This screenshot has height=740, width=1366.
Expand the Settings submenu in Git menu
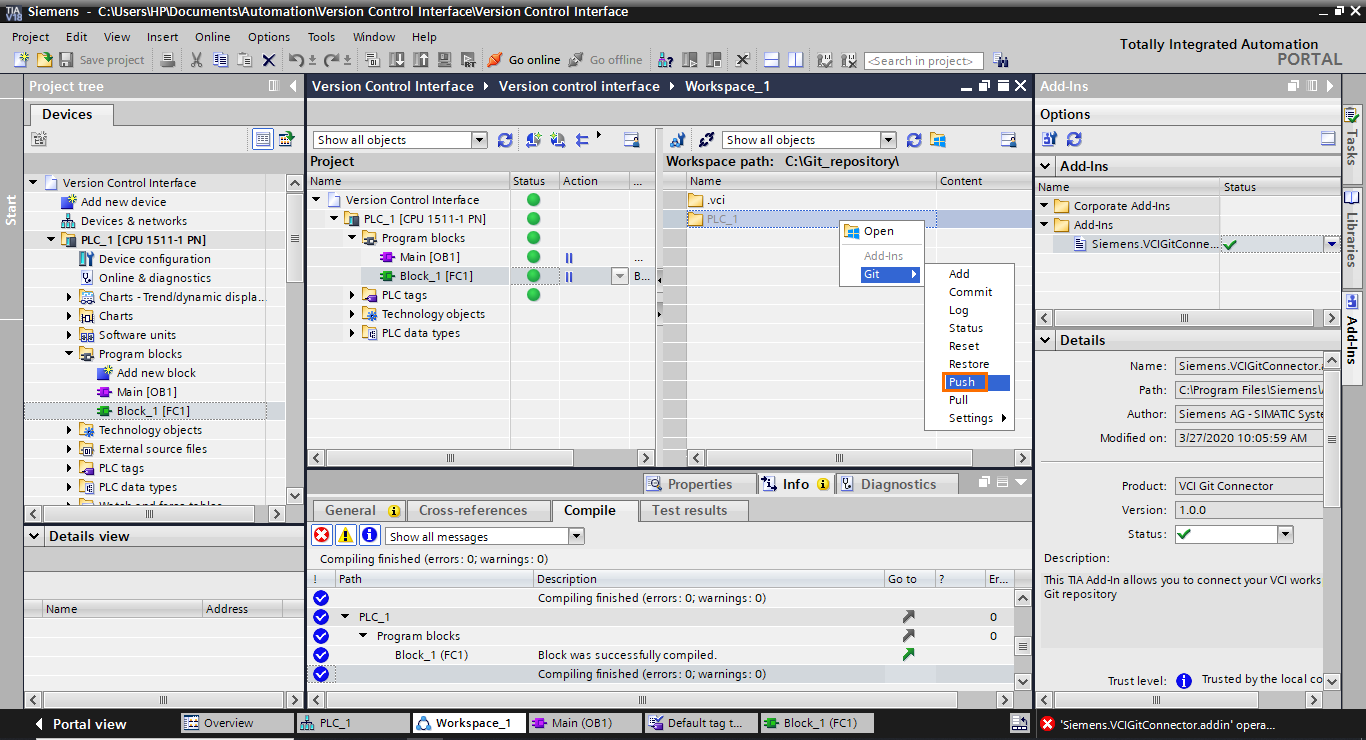pyautogui.click(x=970, y=418)
